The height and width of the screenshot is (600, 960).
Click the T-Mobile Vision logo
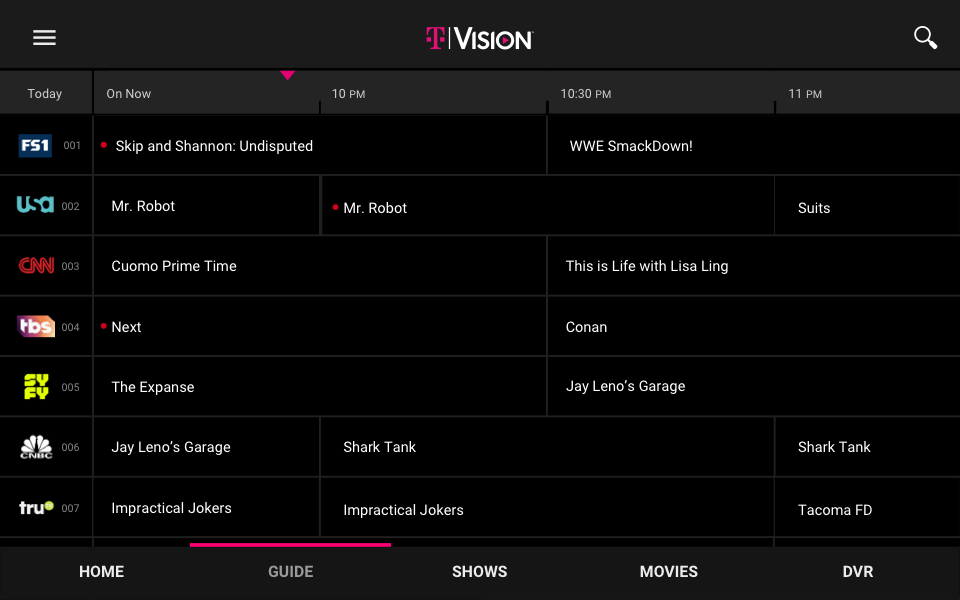479,39
